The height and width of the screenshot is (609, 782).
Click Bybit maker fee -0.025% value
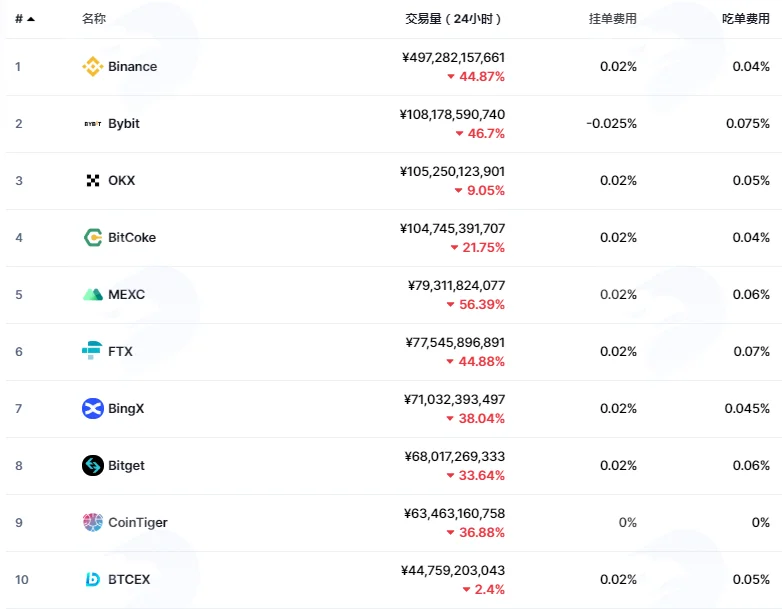(x=611, y=124)
